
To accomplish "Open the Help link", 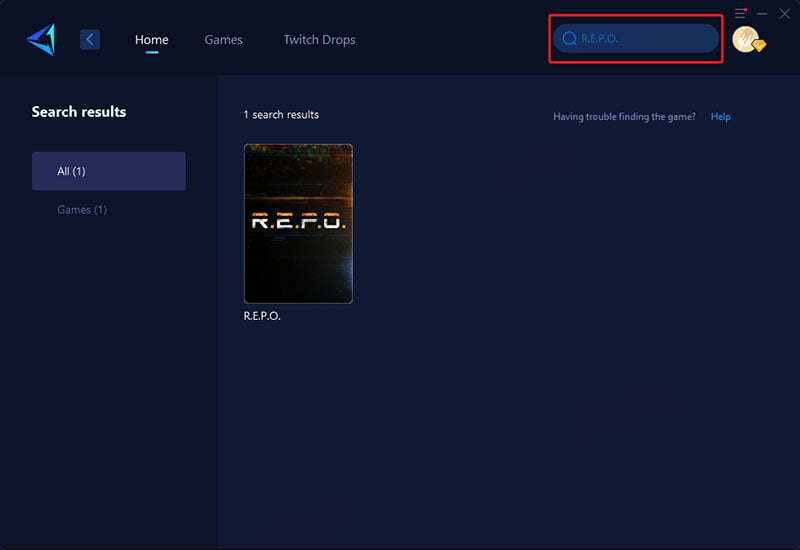I will 720,116.
